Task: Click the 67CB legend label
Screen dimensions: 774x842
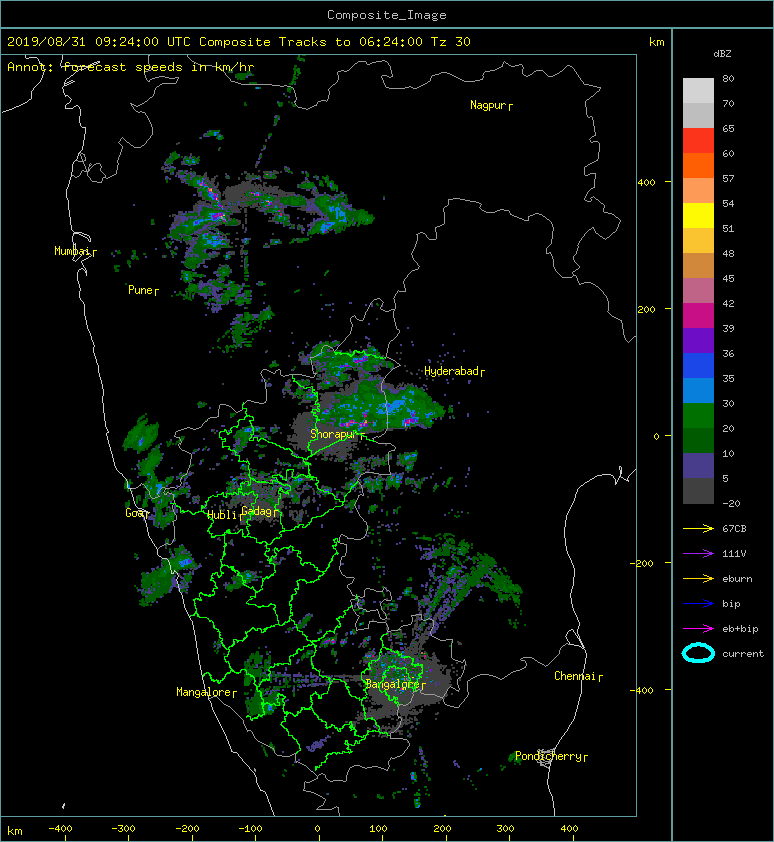Action: (x=734, y=529)
